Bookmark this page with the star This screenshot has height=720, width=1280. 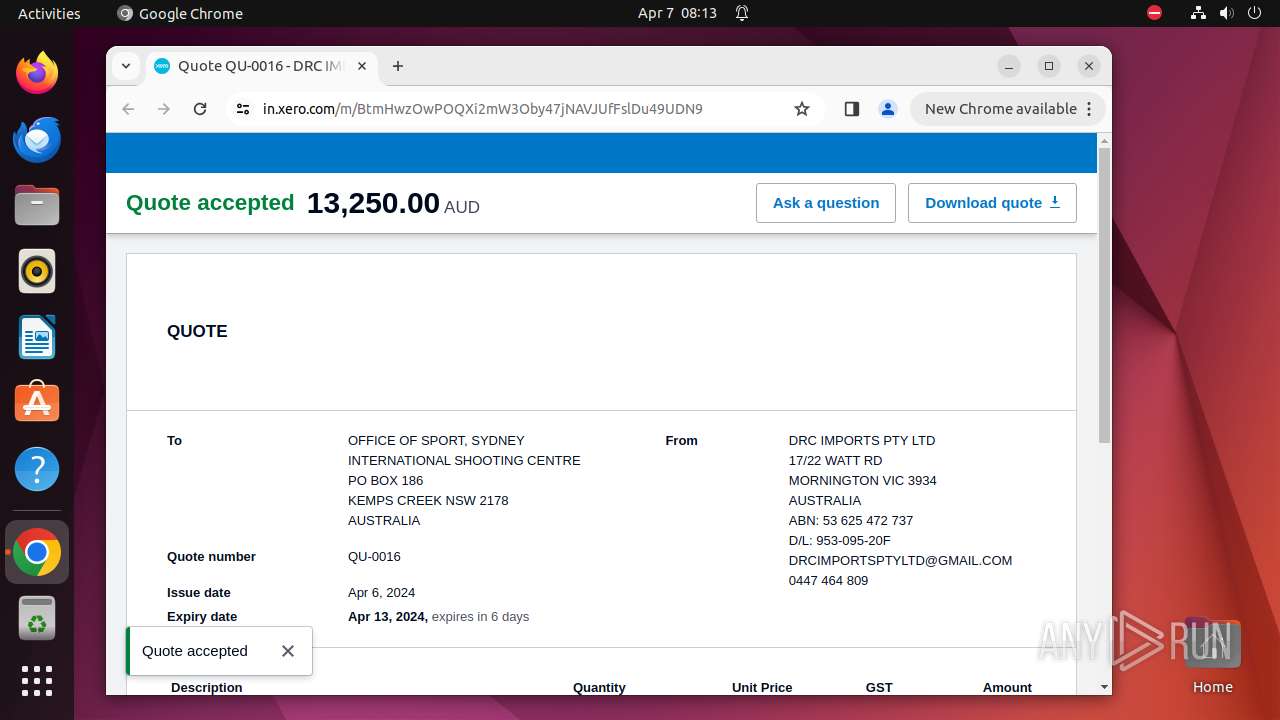pos(802,109)
